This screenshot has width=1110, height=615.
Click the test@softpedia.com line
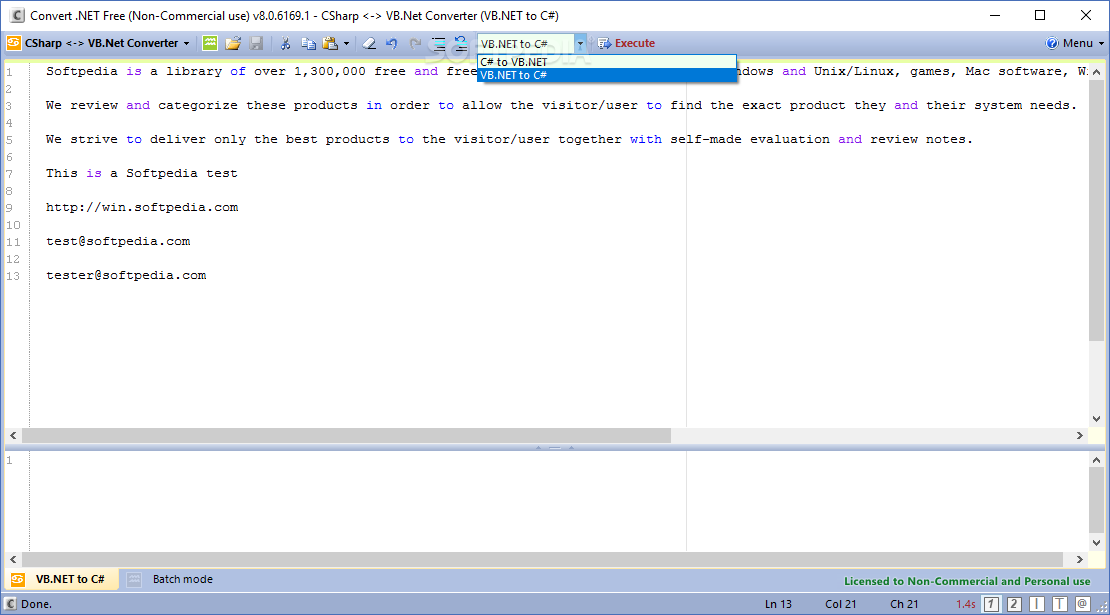[x=118, y=241]
